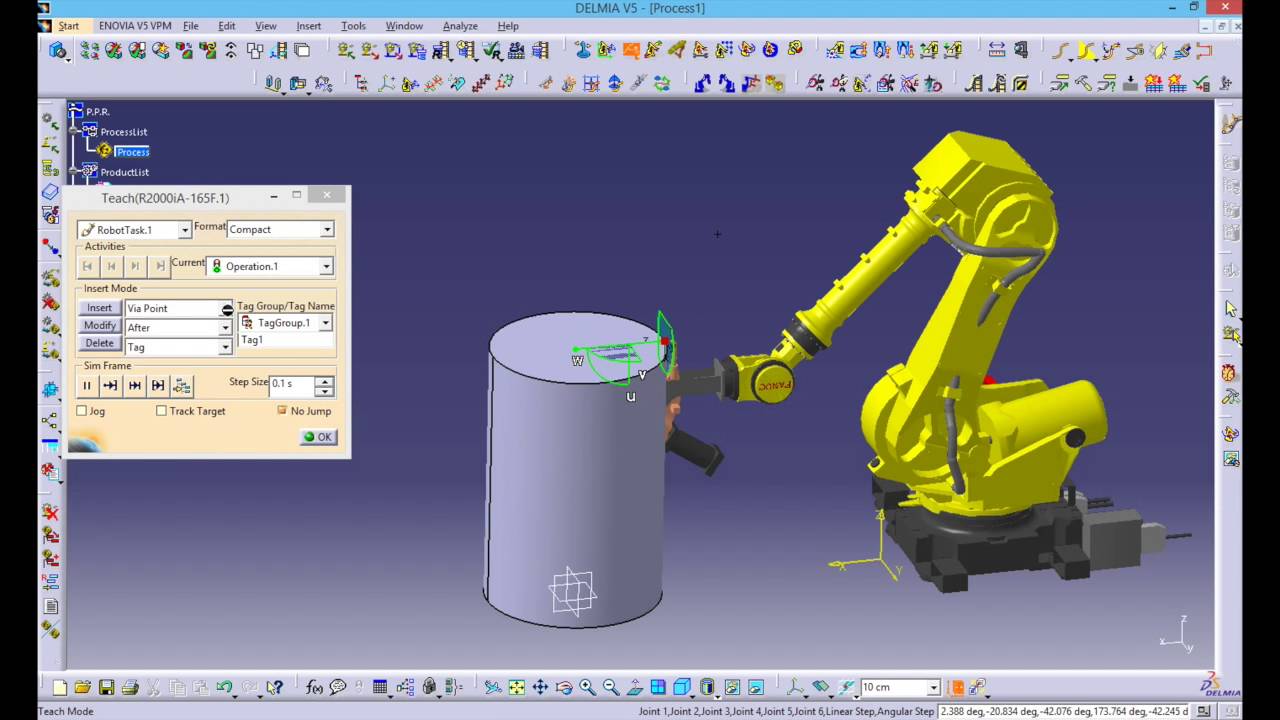Save using the floppy disk icon
The height and width of the screenshot is (720, 1280).
pyautogui.click(x=106, y=687)
